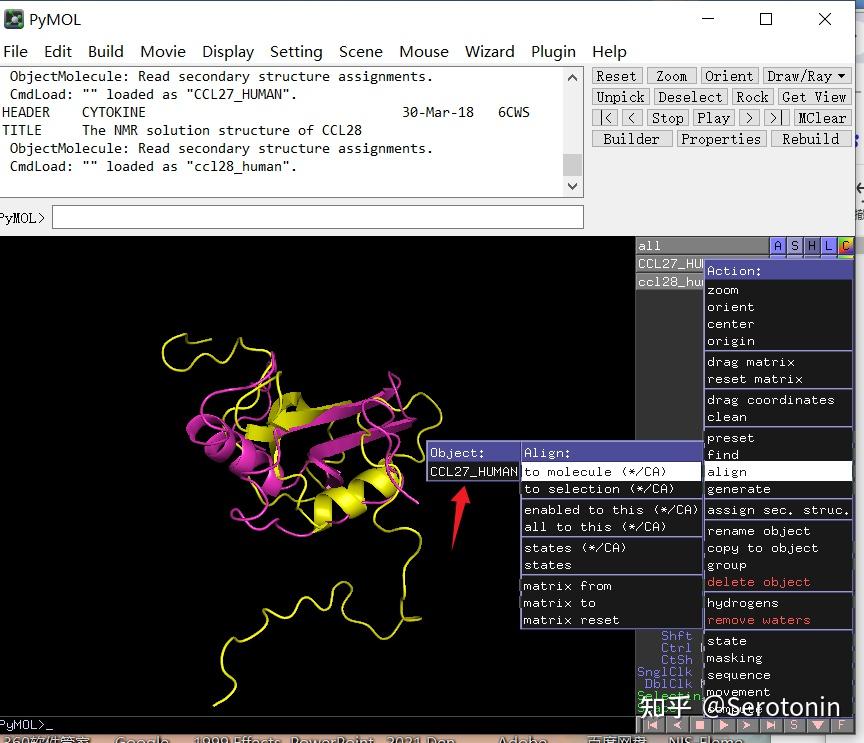Click the 'A' action button for all
The height and width of the screenshot is (743, 864).
tap(778, 246)
